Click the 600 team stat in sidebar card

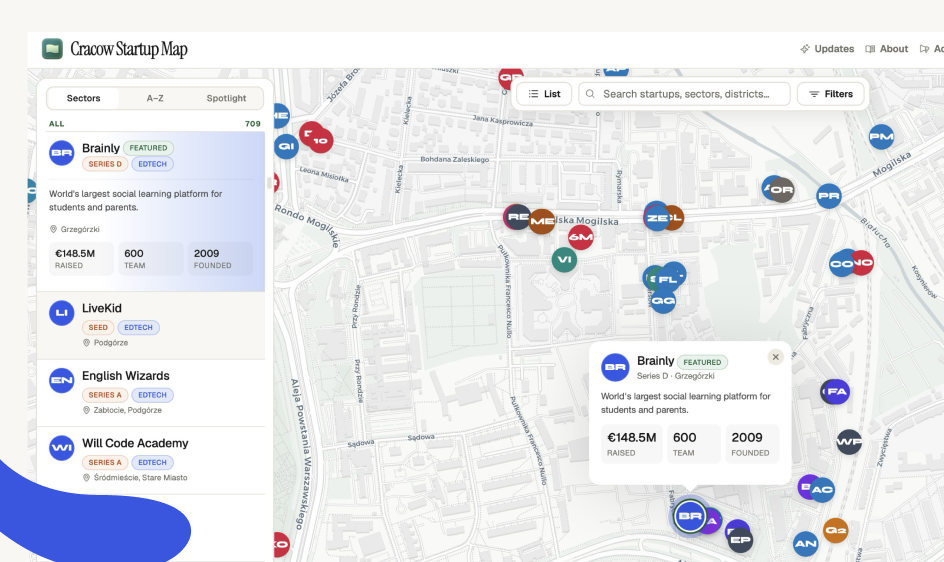(x=151, y=259)
